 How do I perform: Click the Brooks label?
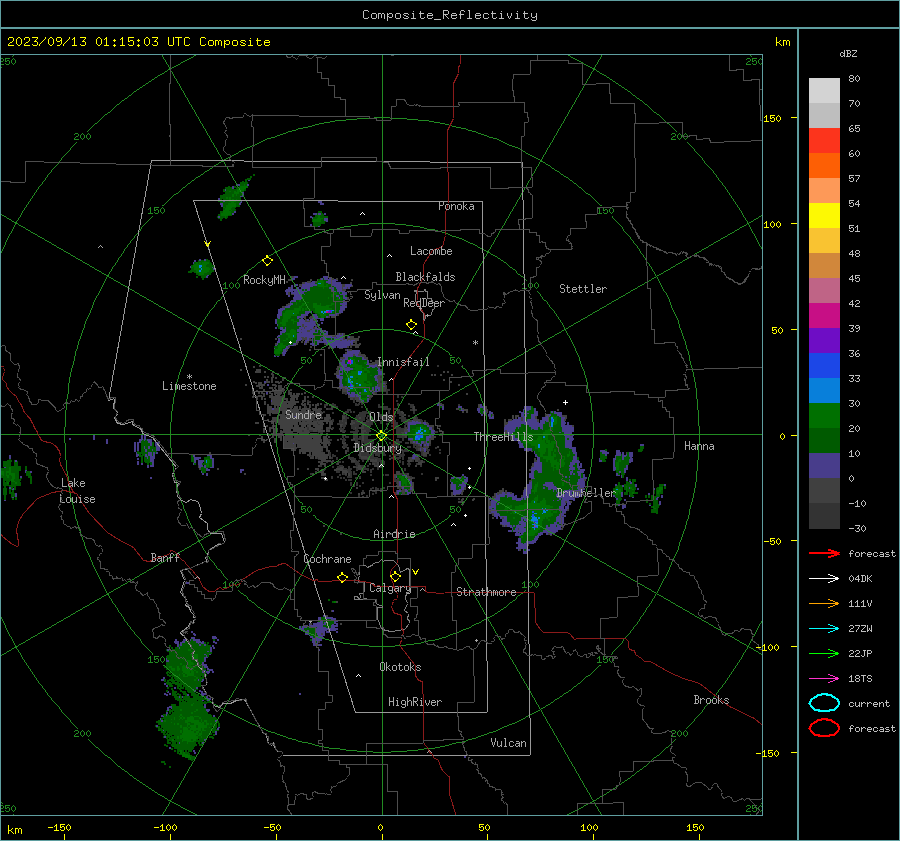[x=711, y=700]
